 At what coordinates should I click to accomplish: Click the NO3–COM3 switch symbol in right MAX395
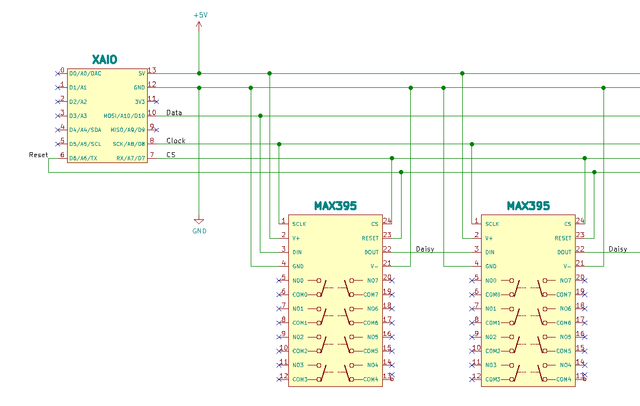click(x=511, y=372)
